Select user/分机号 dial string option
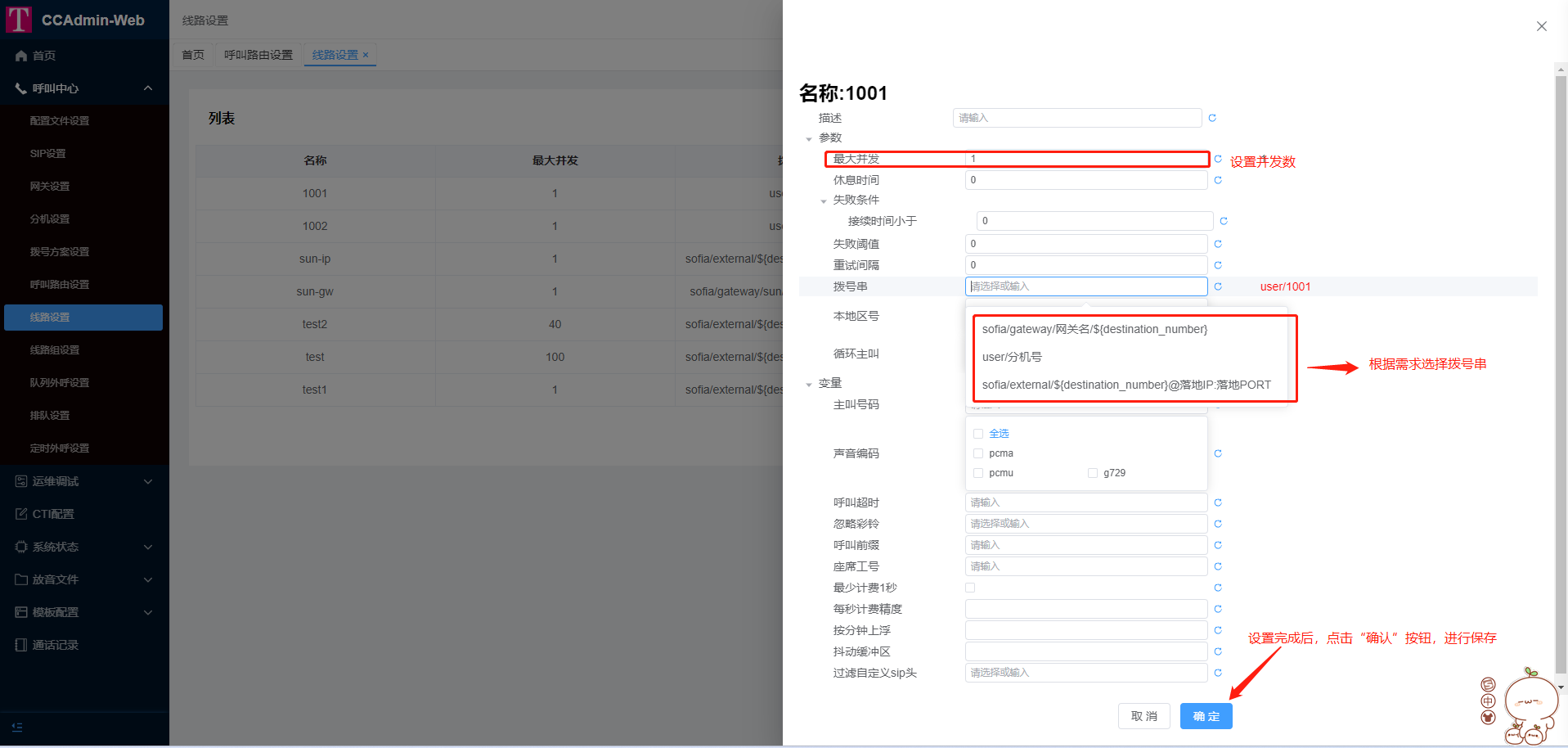Screen dimensions: 1568x748 [x=1012, y=357]
